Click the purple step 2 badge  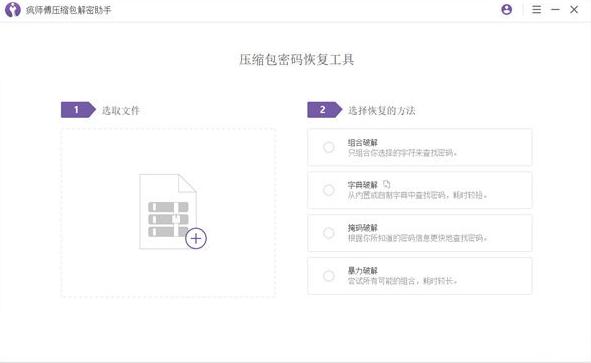[x=325, y=110]
